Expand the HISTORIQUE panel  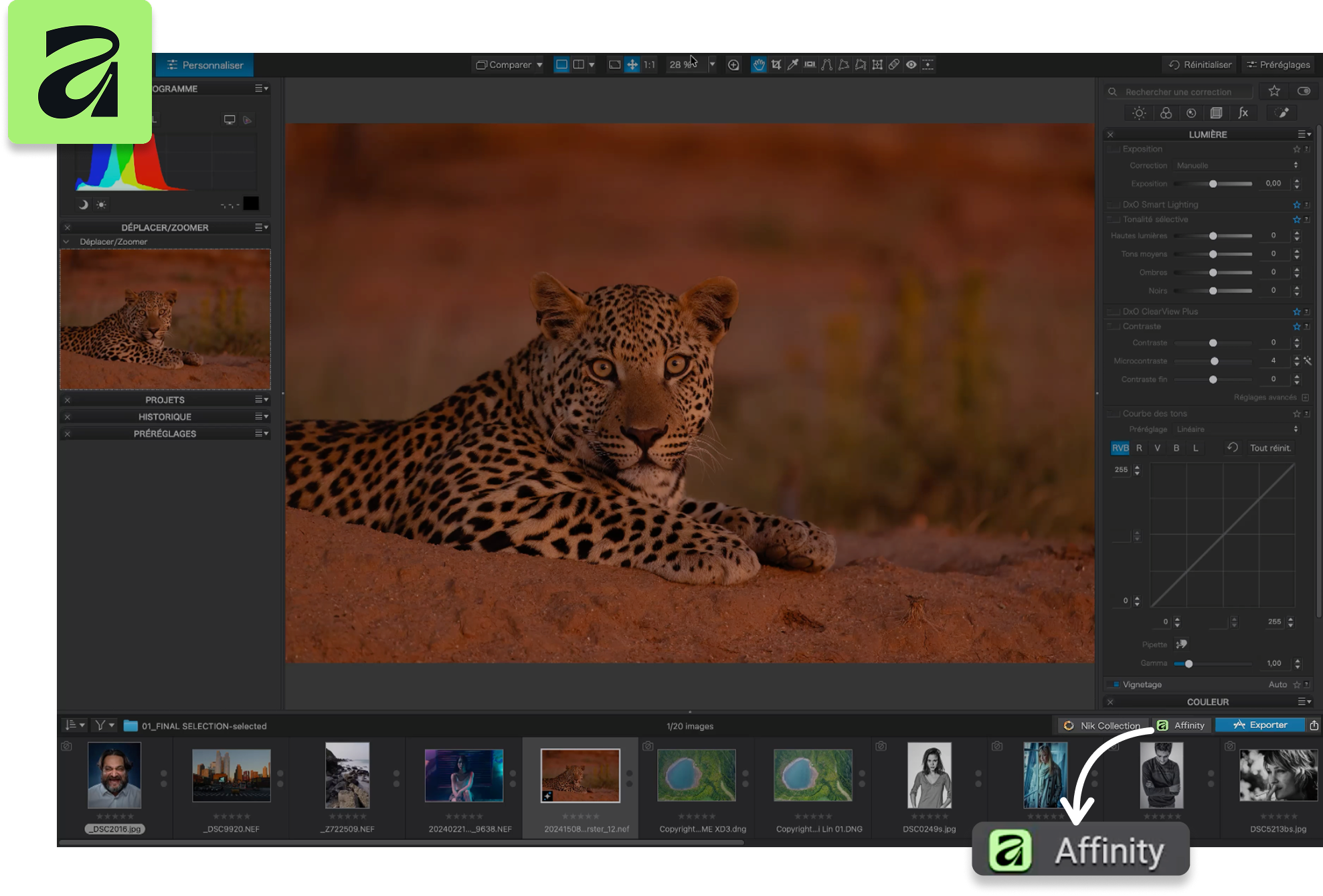[x=165, y=417]
